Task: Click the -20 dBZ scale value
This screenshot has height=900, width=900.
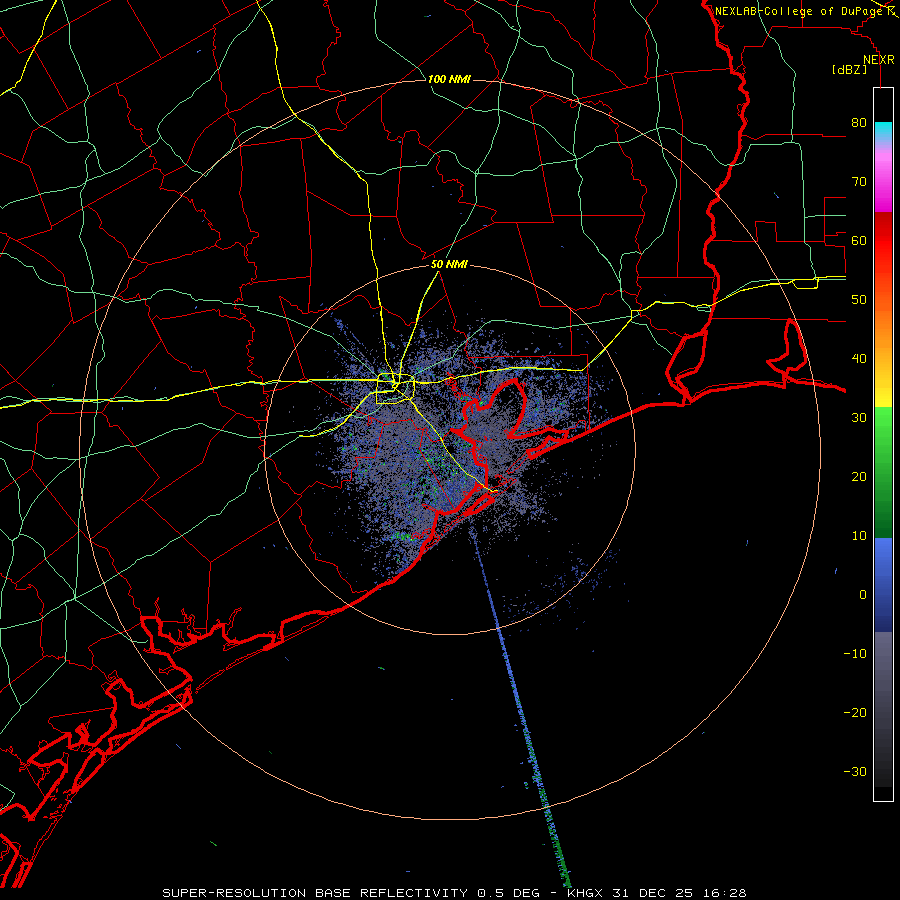Action: tap(855, 712)
